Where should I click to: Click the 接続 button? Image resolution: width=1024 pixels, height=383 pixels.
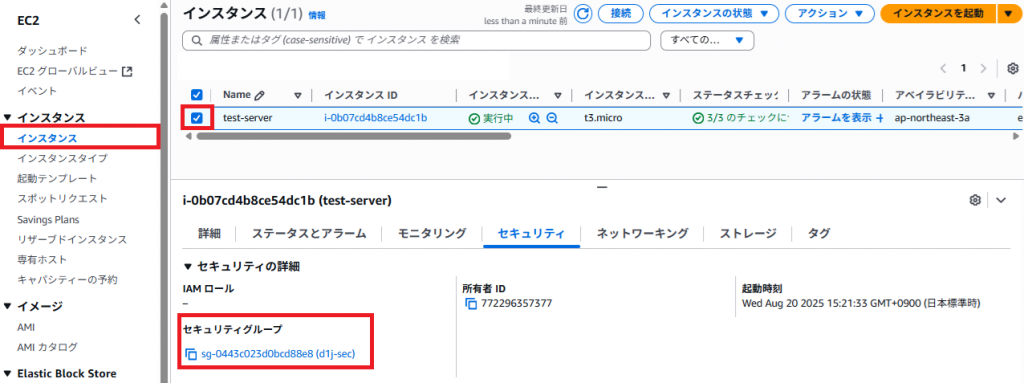point(620,13)
